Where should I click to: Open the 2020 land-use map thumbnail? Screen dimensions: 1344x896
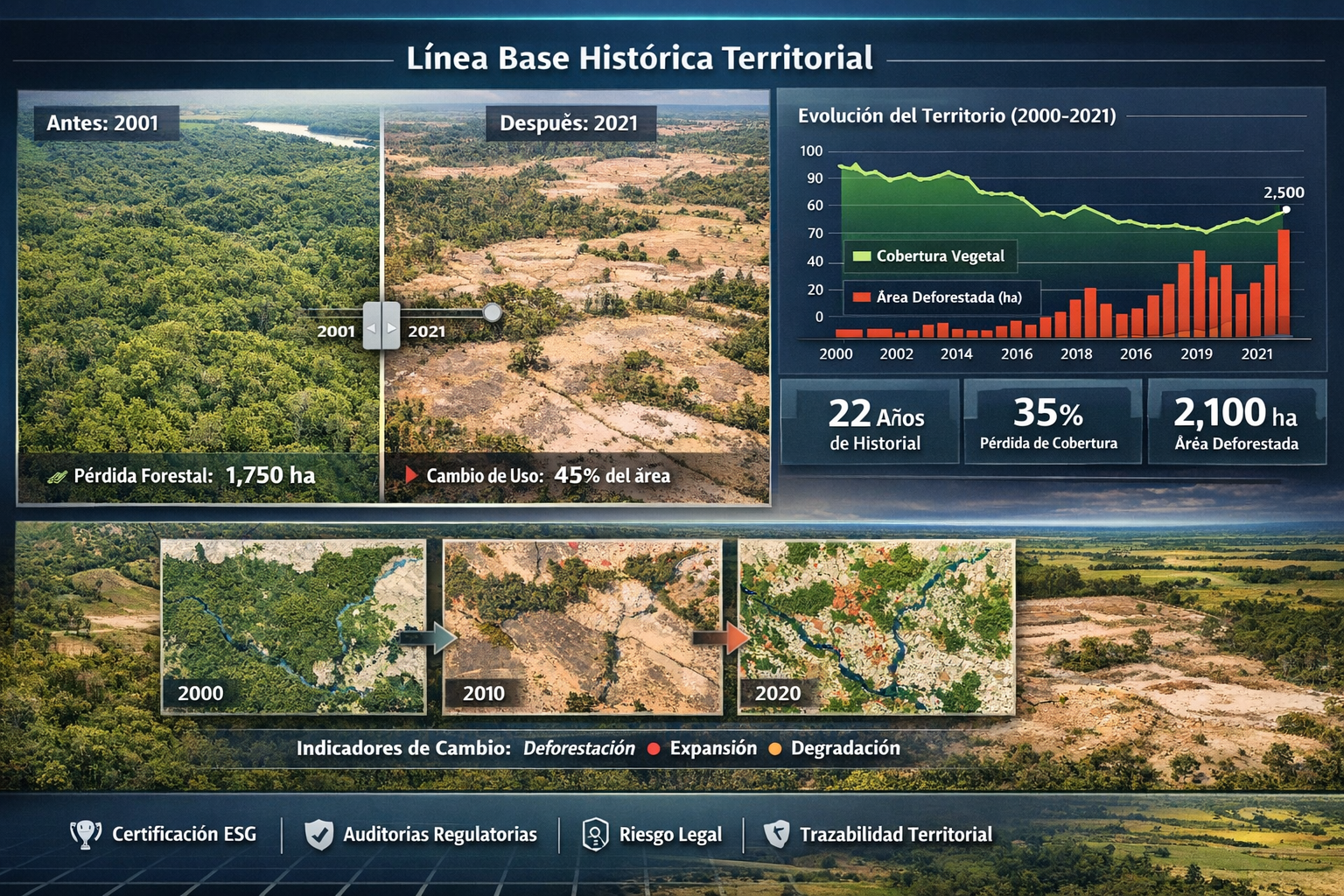pyautogui.click(x=876, y=626)
